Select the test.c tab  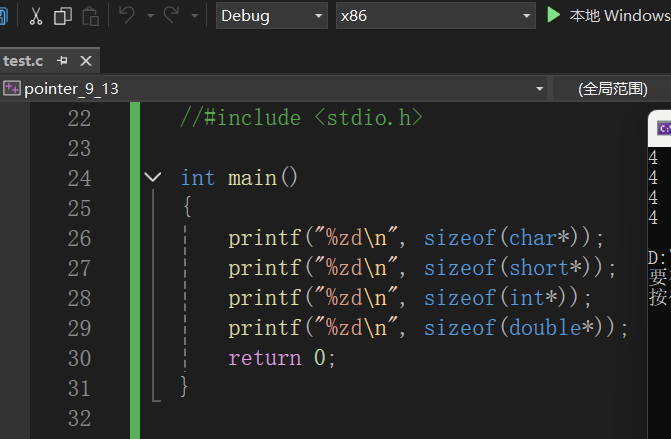click(x=23, y=61)
